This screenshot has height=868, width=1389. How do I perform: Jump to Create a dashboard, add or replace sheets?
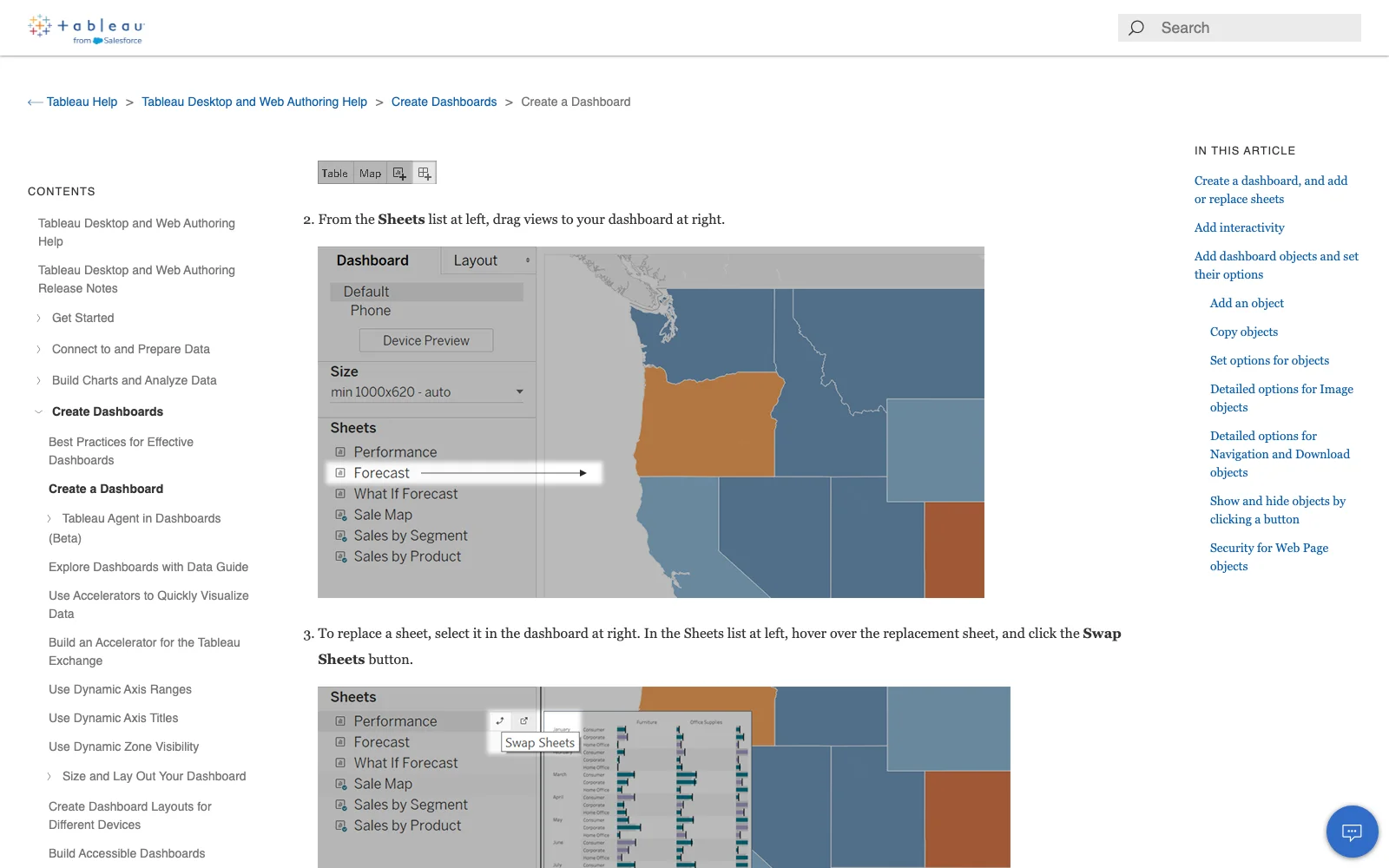pos(1271,189)
